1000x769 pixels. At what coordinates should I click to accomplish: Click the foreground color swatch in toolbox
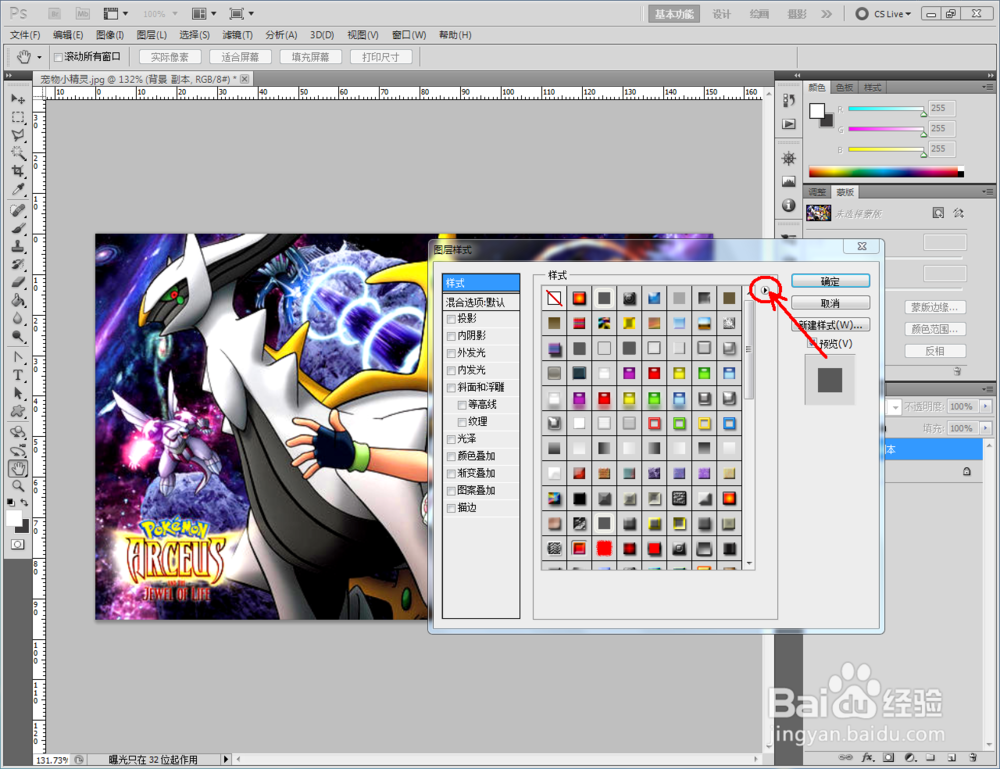(13, 518)
